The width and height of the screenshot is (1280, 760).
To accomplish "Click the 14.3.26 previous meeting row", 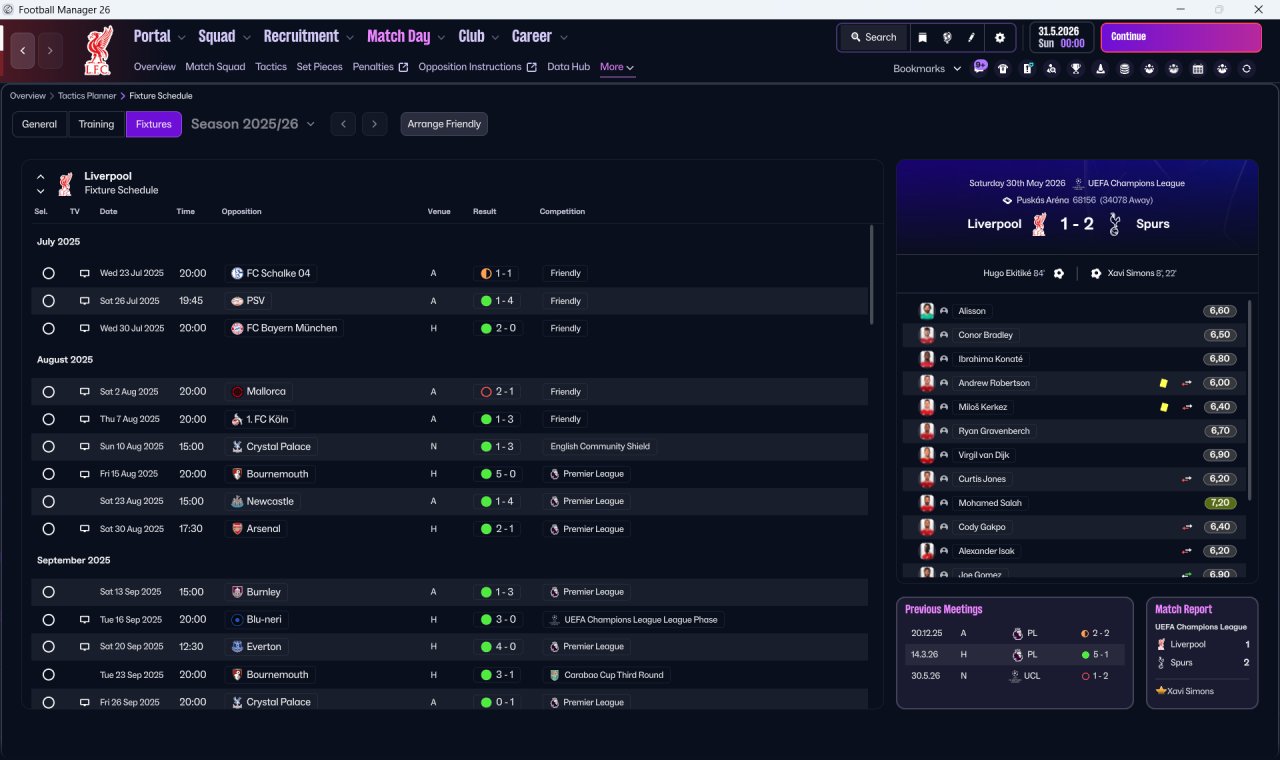I will click(1015, 655).
